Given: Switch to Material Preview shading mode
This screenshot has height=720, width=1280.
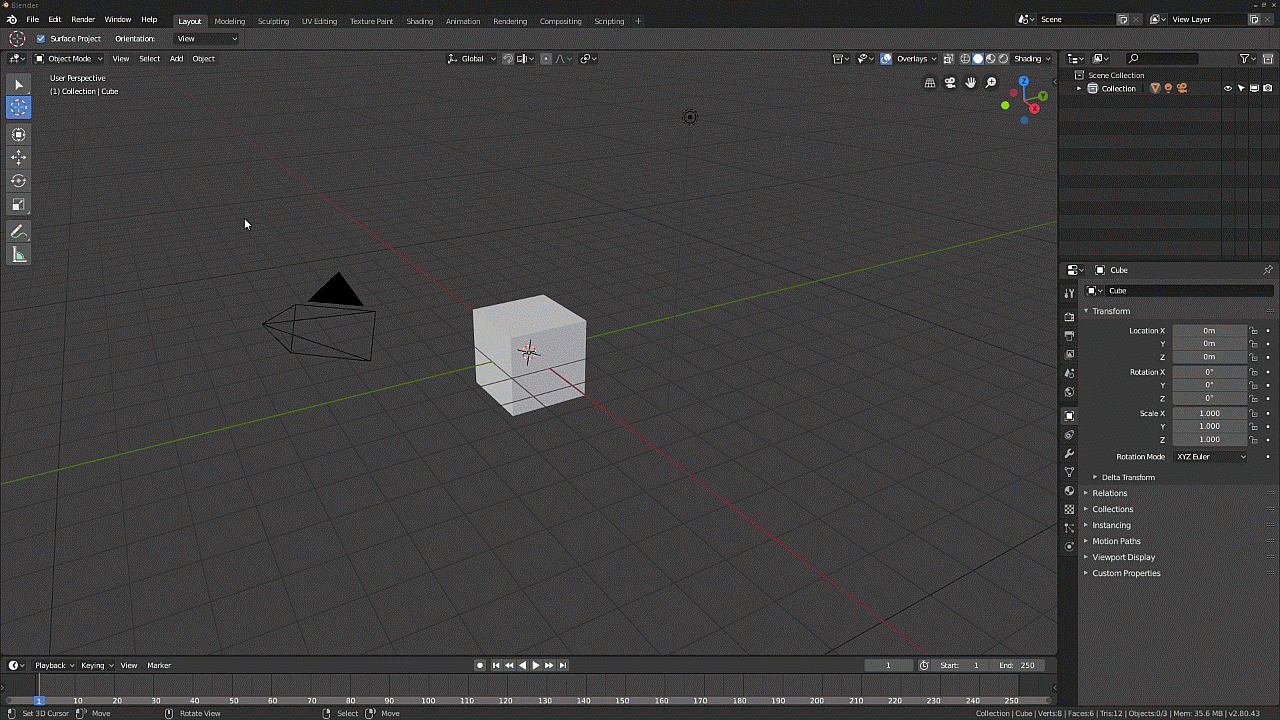Looking at the screenshot, I should coord(991,58).
